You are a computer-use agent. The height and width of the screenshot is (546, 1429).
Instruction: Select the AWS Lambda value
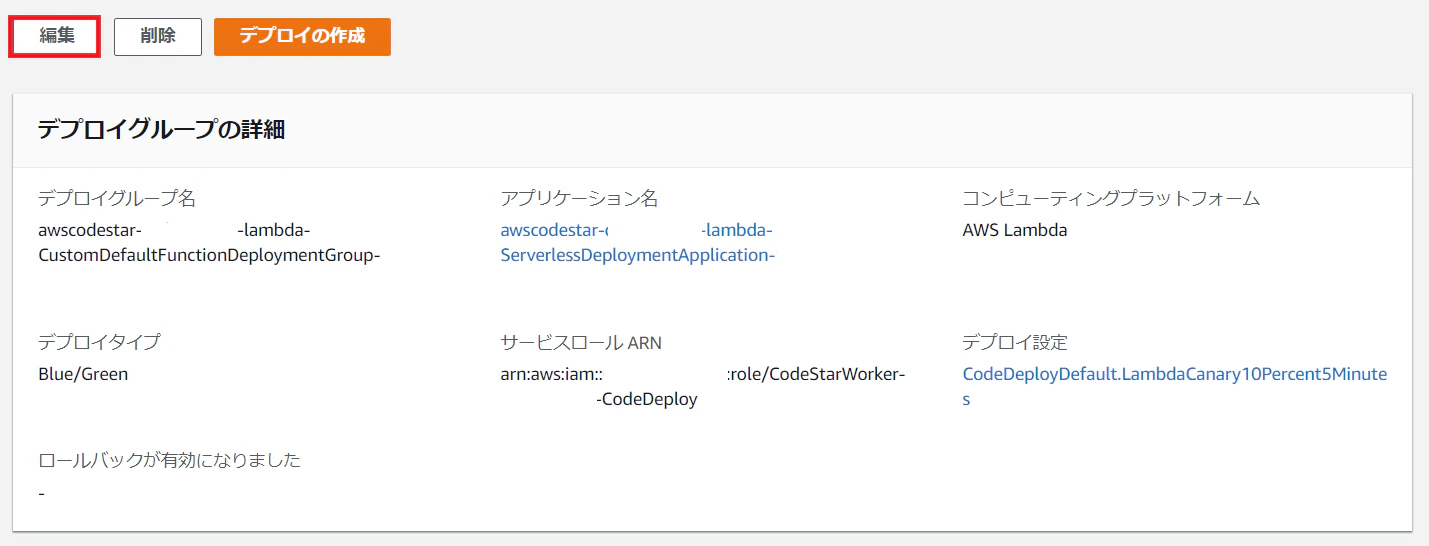[x=1014, y=230]
